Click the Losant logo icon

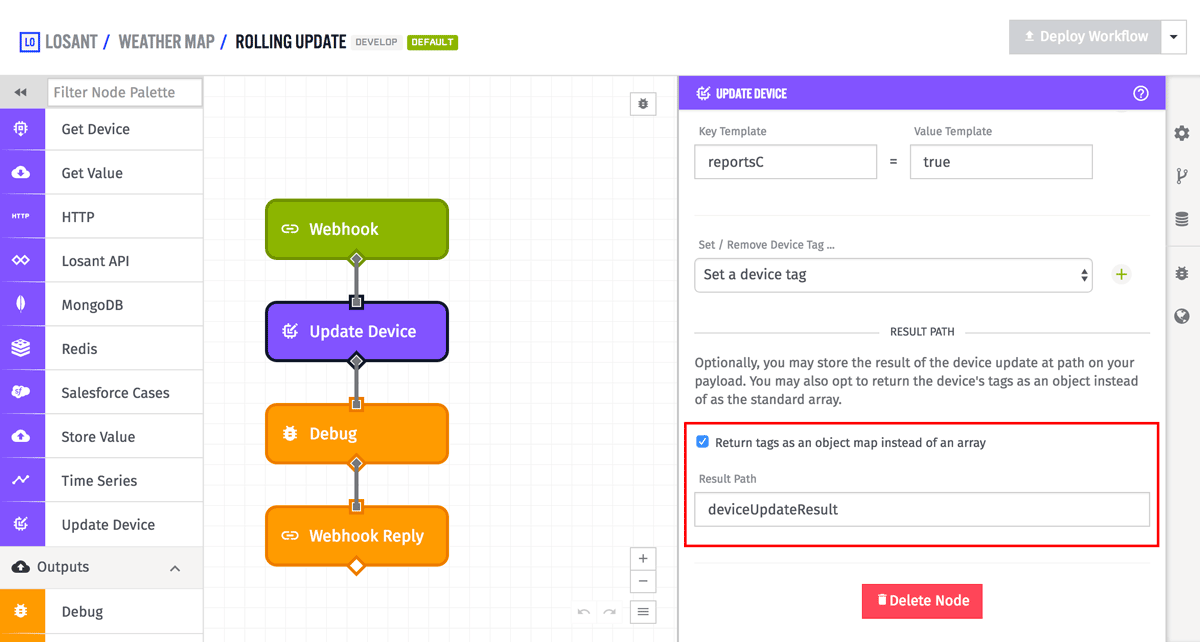click(29, 42)
